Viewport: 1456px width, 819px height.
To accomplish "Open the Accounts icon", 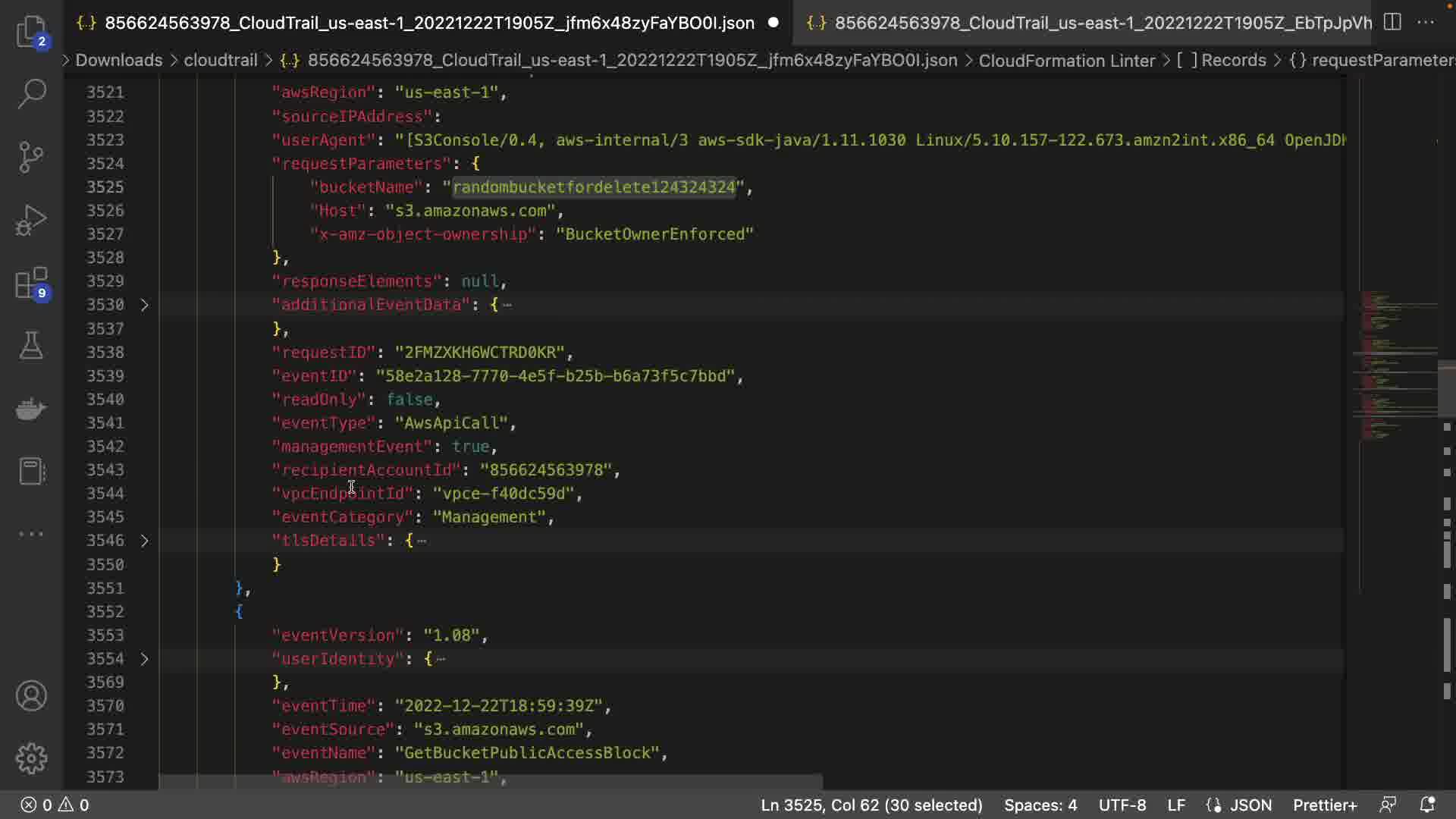I will (32, 695).
